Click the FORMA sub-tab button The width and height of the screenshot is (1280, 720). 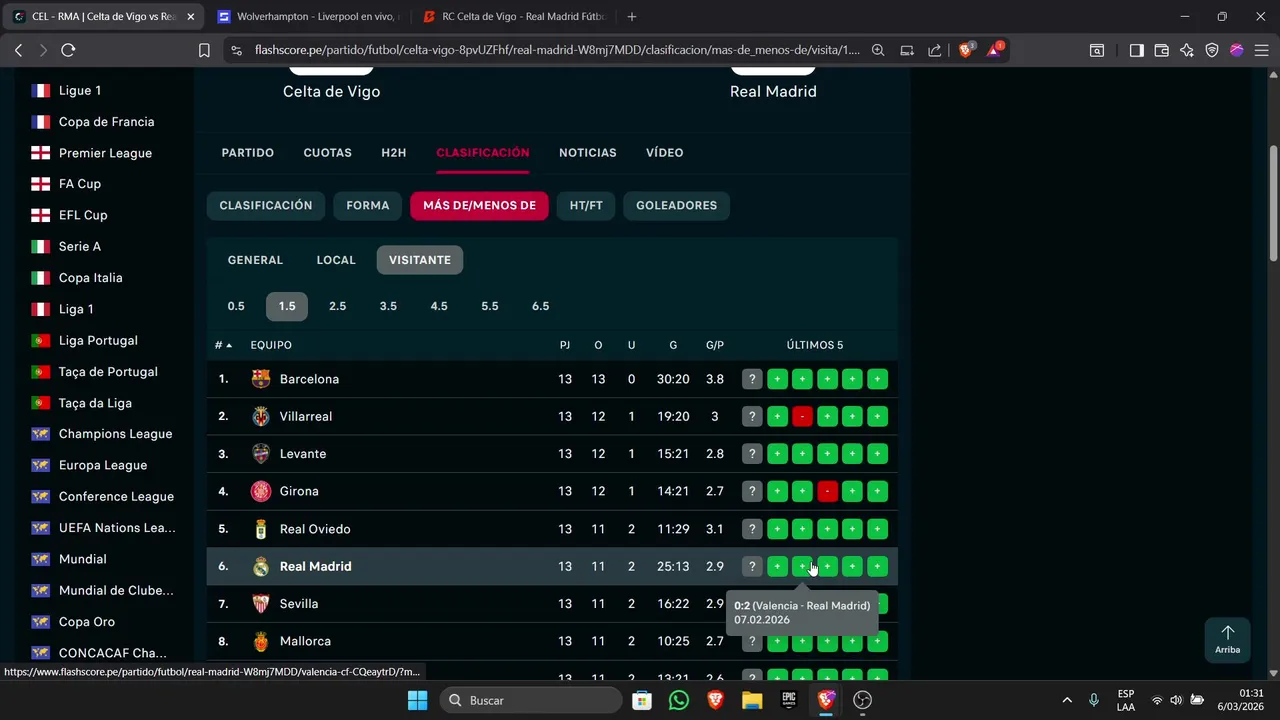point(368,205)
